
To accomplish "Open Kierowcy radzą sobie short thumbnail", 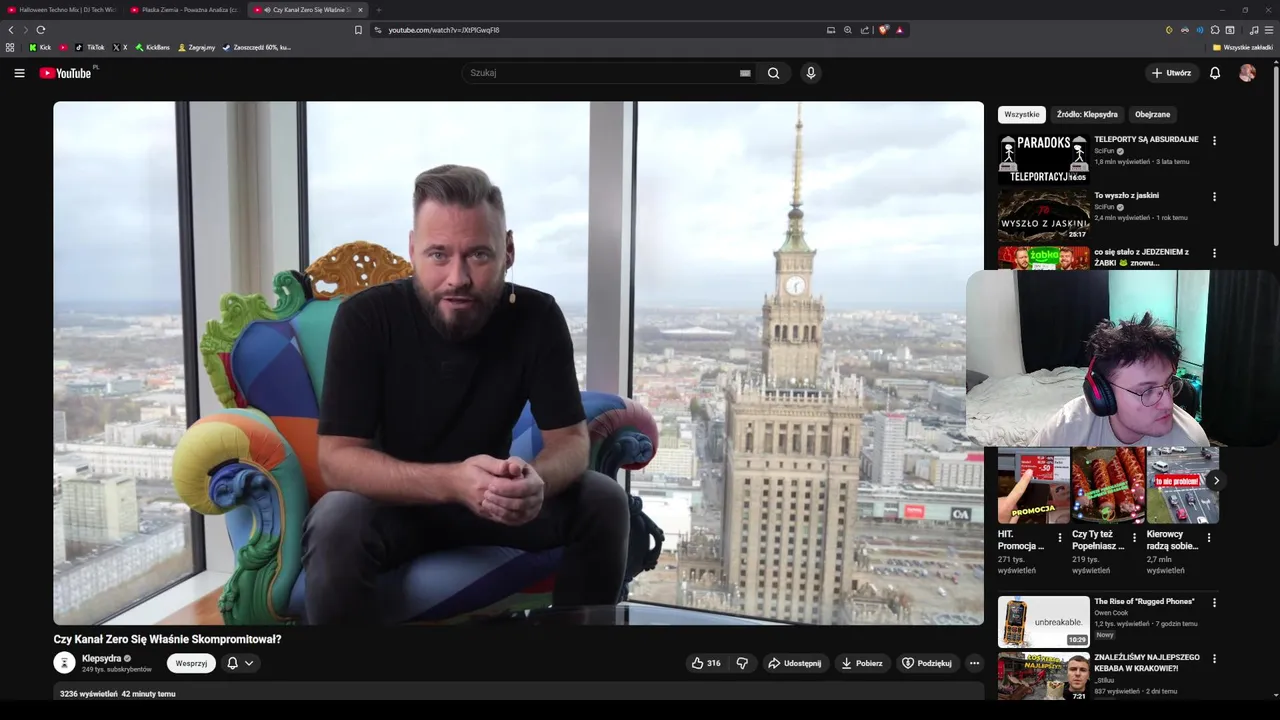I will 1183,485.
